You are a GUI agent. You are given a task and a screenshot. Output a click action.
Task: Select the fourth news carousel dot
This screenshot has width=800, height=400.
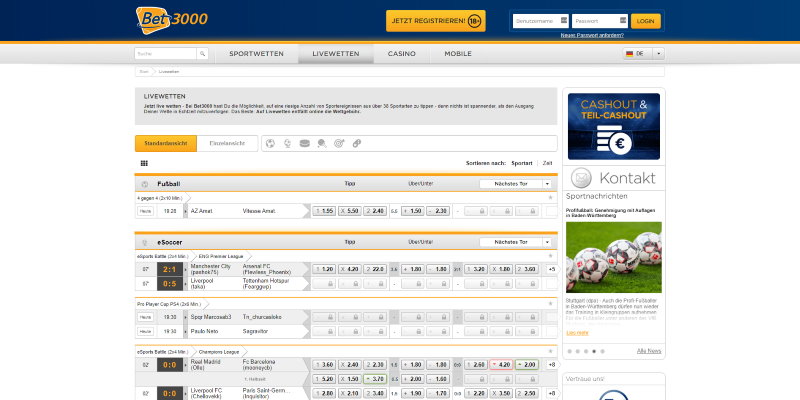[594, 351]
